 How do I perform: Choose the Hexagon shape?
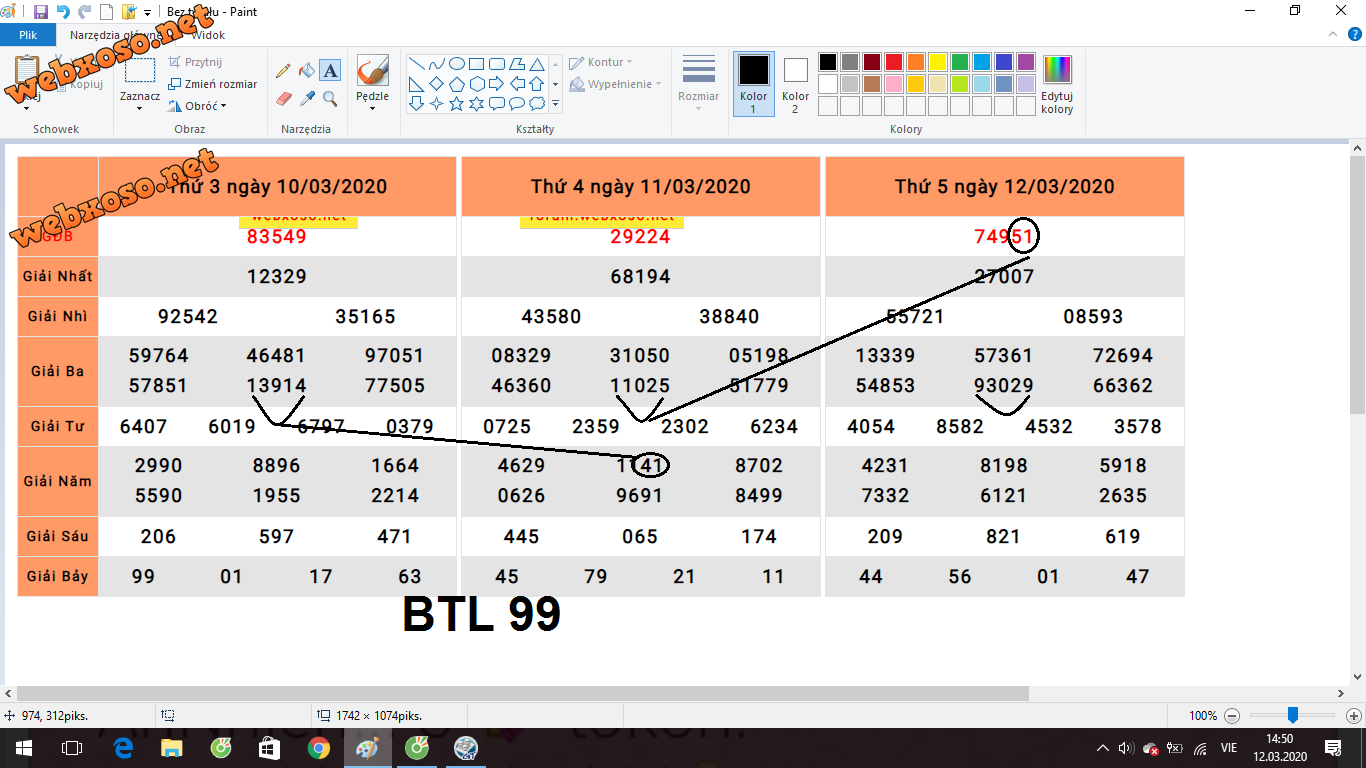[x=476, y=83]
